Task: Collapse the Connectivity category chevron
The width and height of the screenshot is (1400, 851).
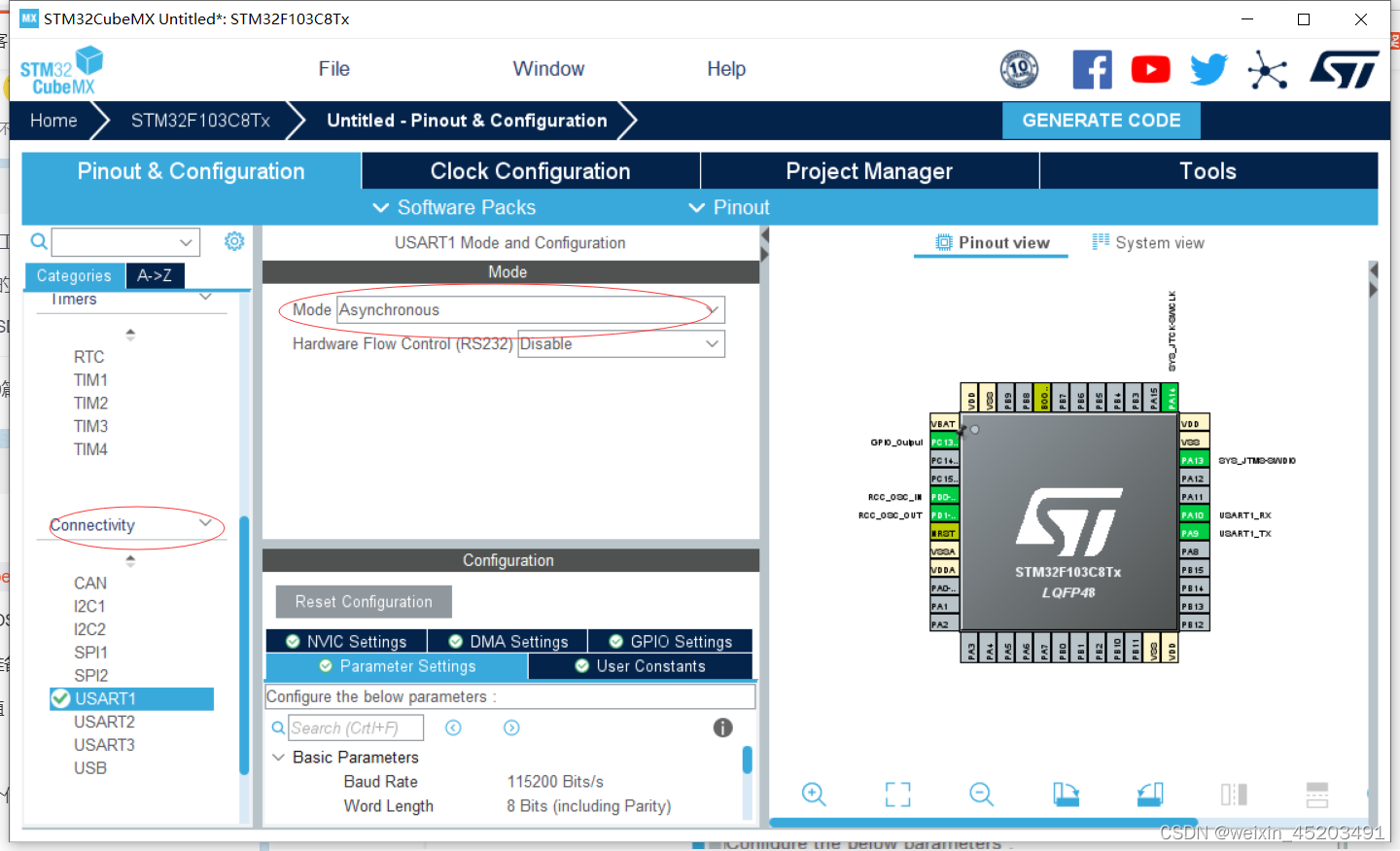Action: [205, 523]
